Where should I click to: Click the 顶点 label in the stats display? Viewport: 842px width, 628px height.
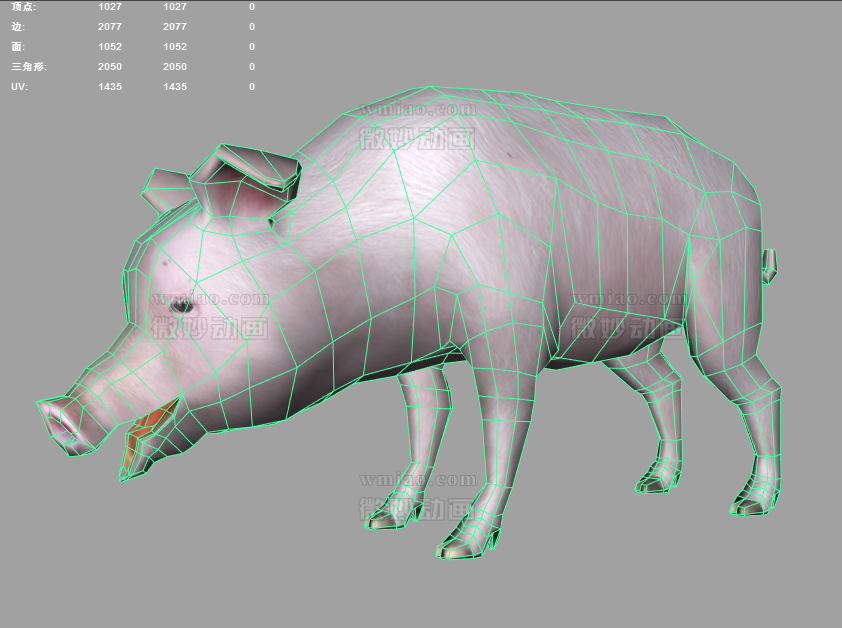click(23, 7)
